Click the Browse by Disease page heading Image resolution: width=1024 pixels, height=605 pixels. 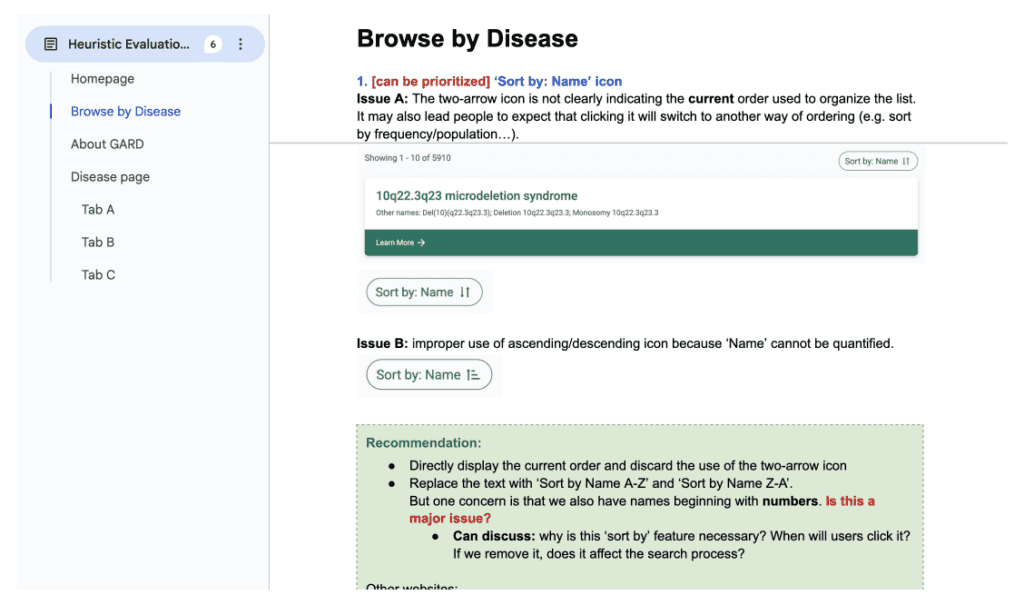[x=467, y=39]
